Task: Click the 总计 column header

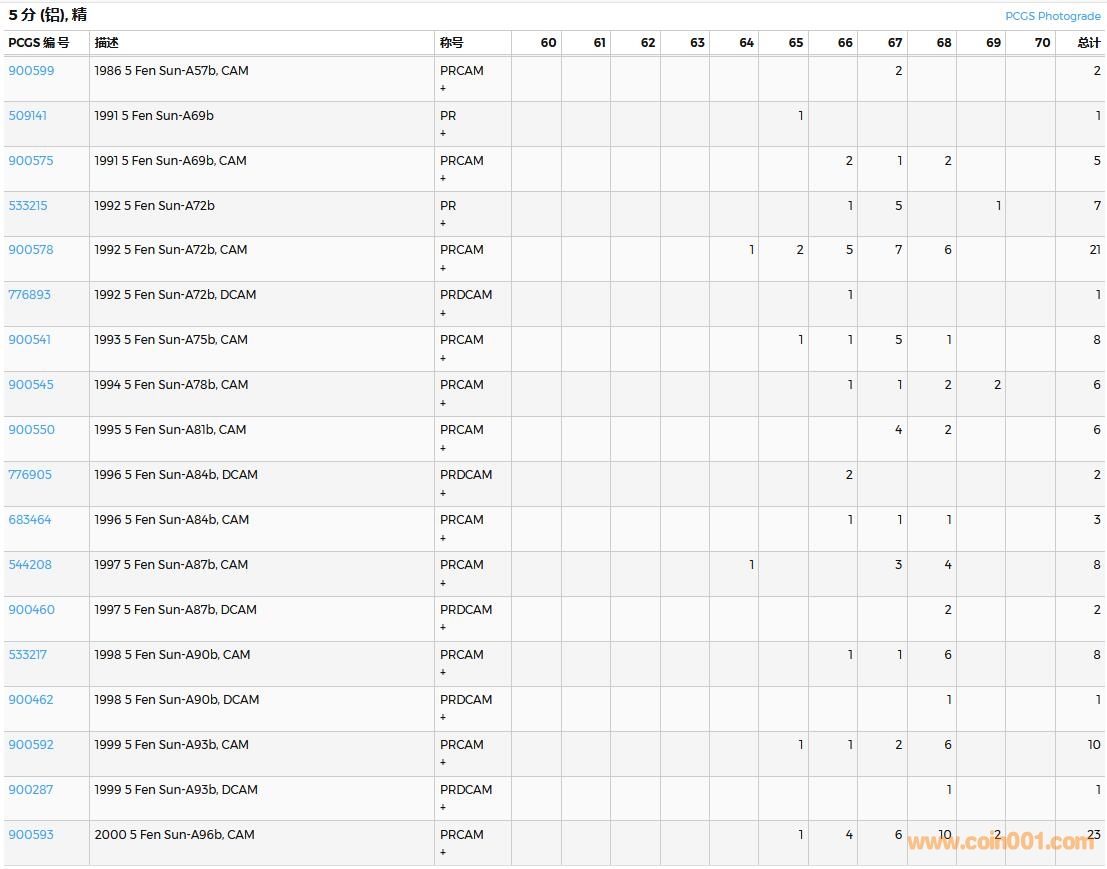Action: pyautogui.click(x=1088, y=43)
